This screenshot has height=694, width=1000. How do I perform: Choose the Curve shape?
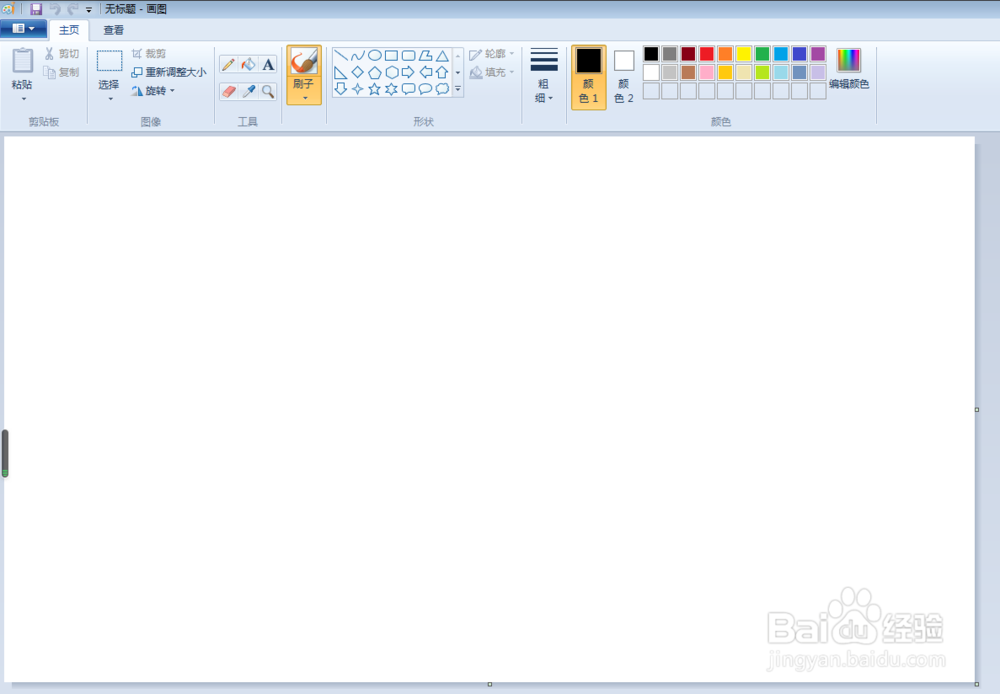[358, 55]
